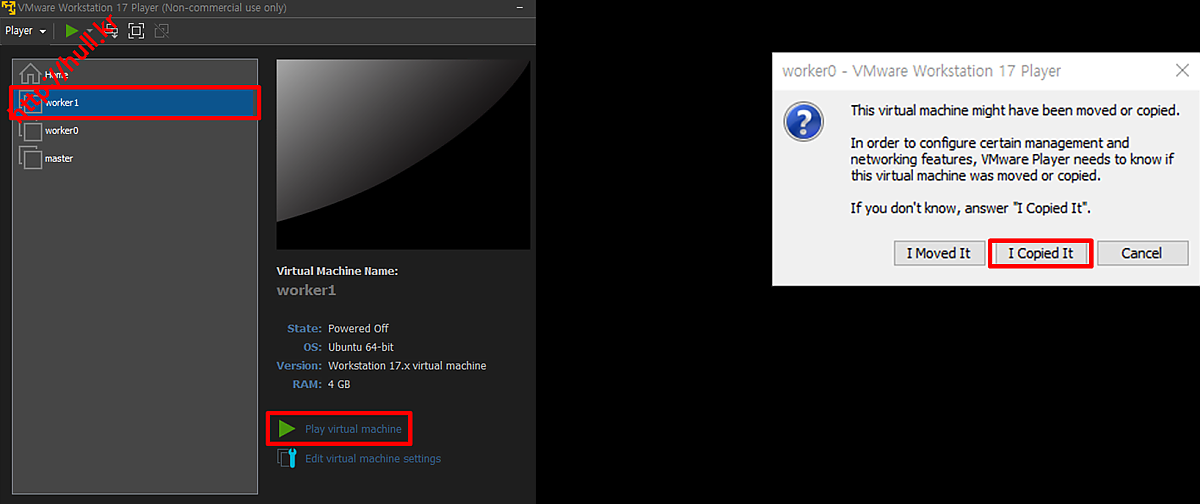Enter full screen mode from toolbar
This screenshot has height=504, width=1200.
click(136, 31)
